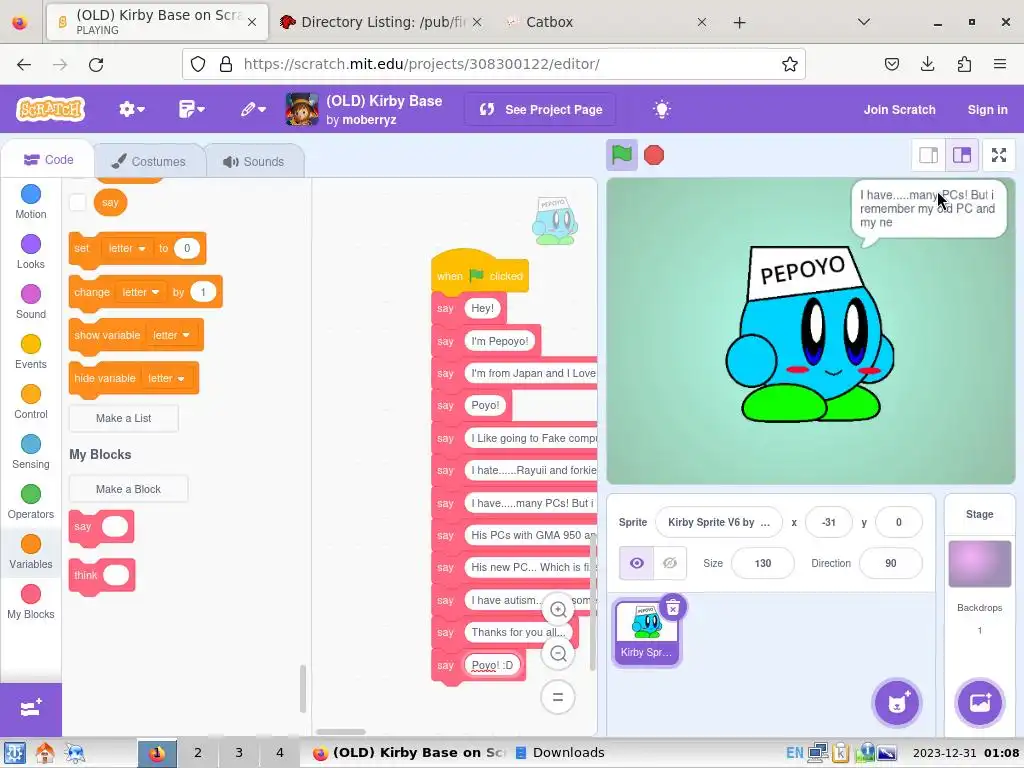Open letter dropdown in change block
The image size is (1024, 768).
click(x=140, y=292)
